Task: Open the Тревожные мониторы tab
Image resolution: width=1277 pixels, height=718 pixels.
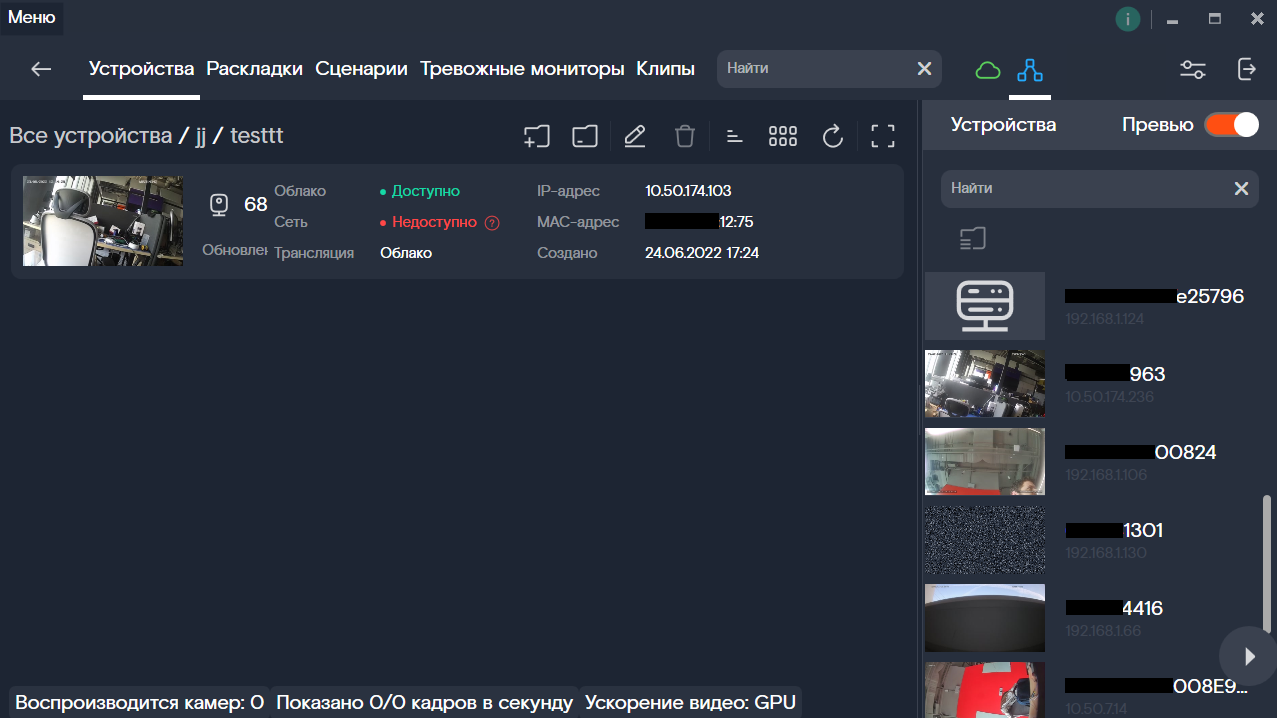Action: click(x=522, y=69)
